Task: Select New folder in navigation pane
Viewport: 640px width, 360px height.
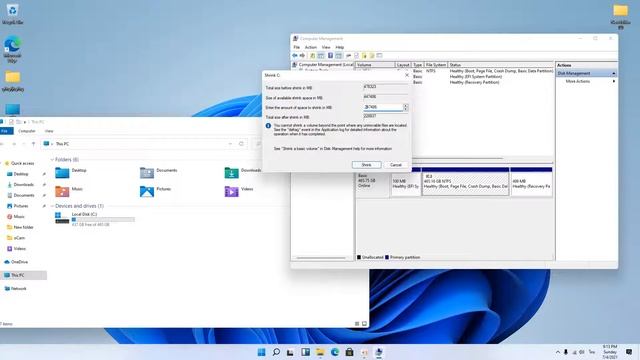Action: pyautogui.click(x=20, y=227)
